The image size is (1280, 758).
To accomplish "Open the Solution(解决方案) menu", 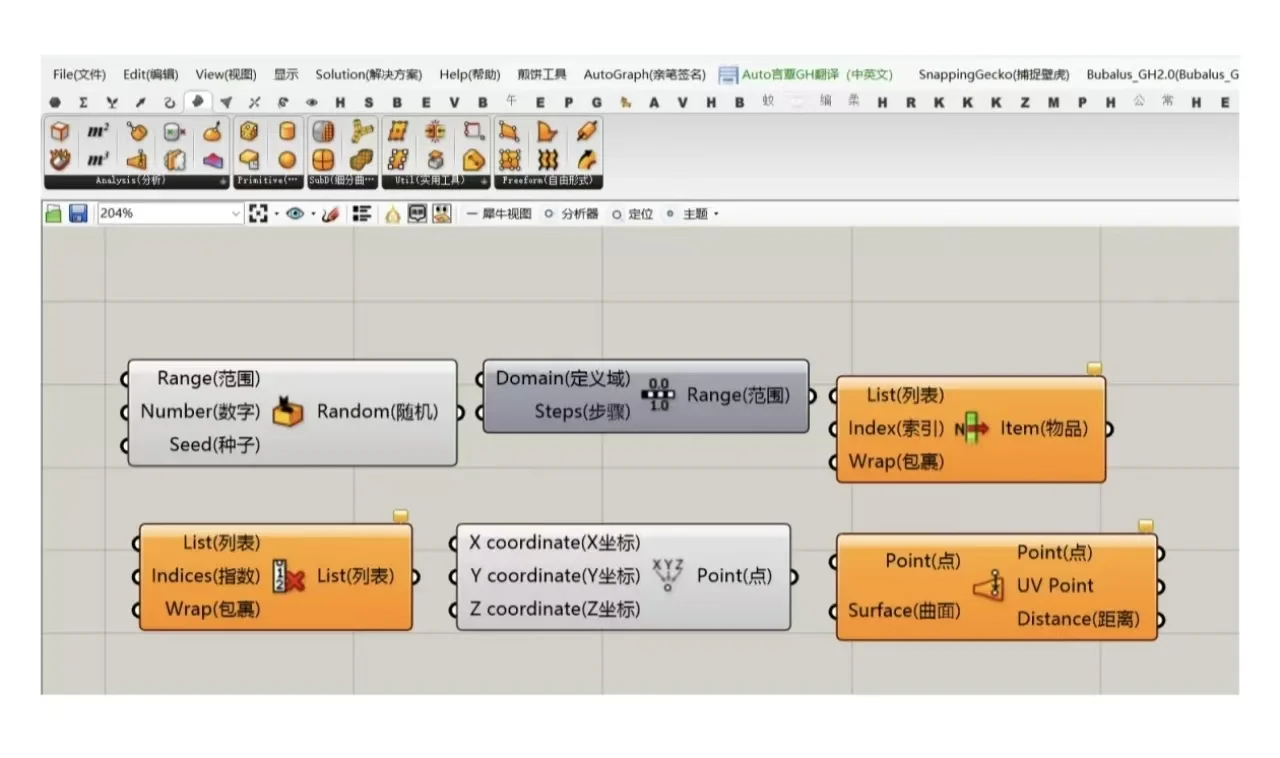I will pos(369,75).
